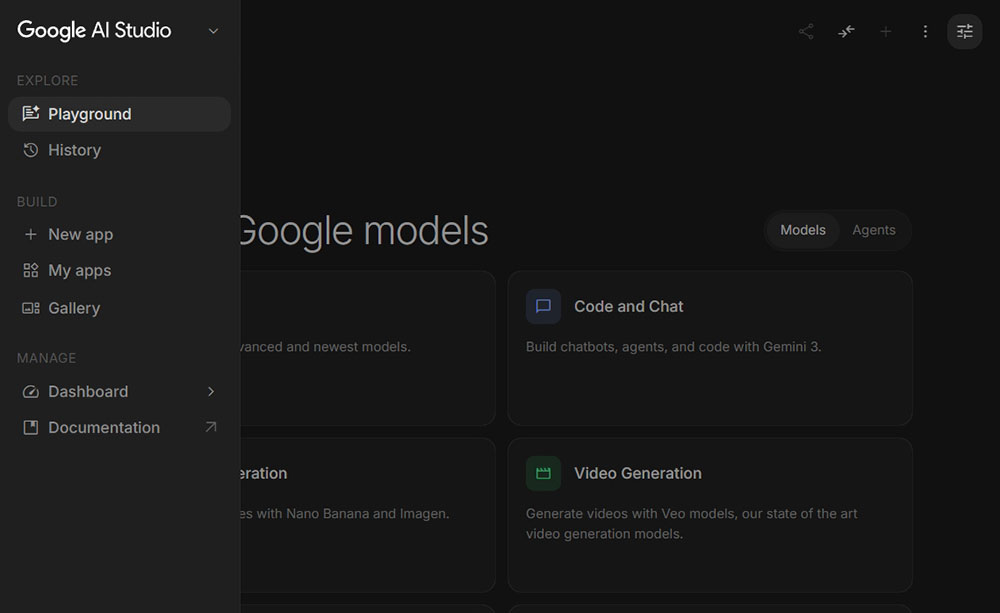The image size is (1000, 613).
Task: Open Playground in the sidebar
Action: click(x=119, y=114)
